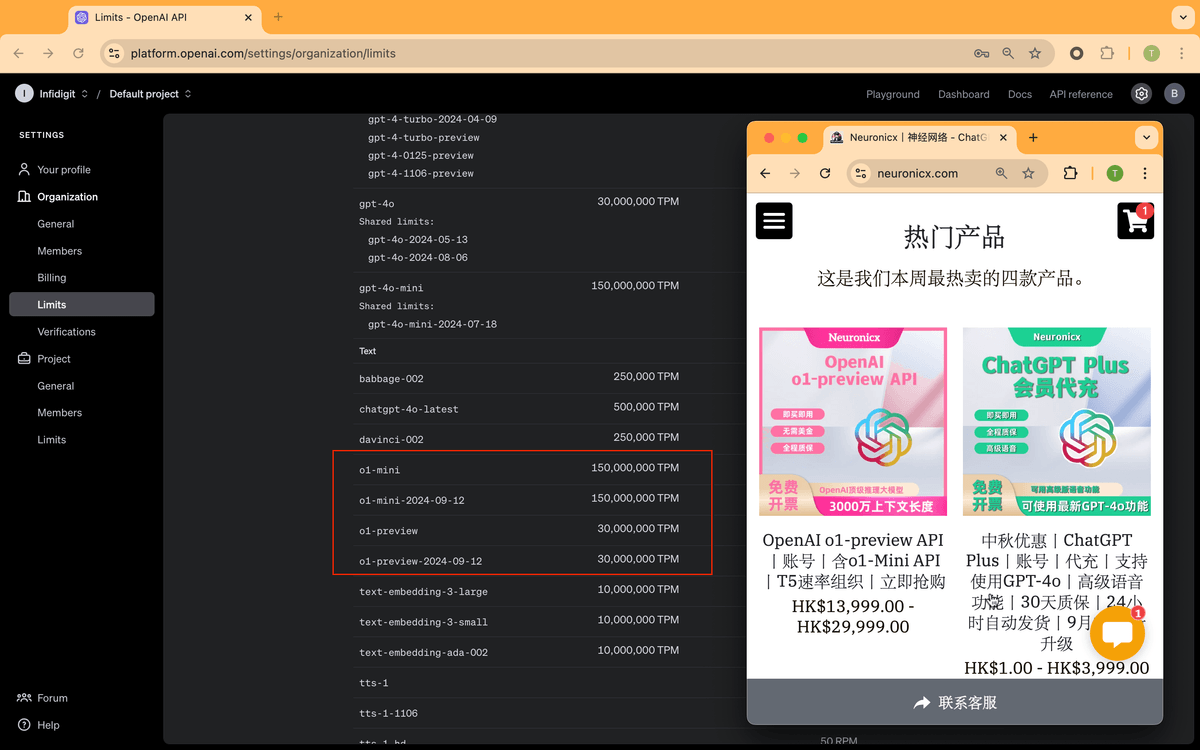Click the gpt-4o-mini 150,000,000 TPM value

[635, 286]
